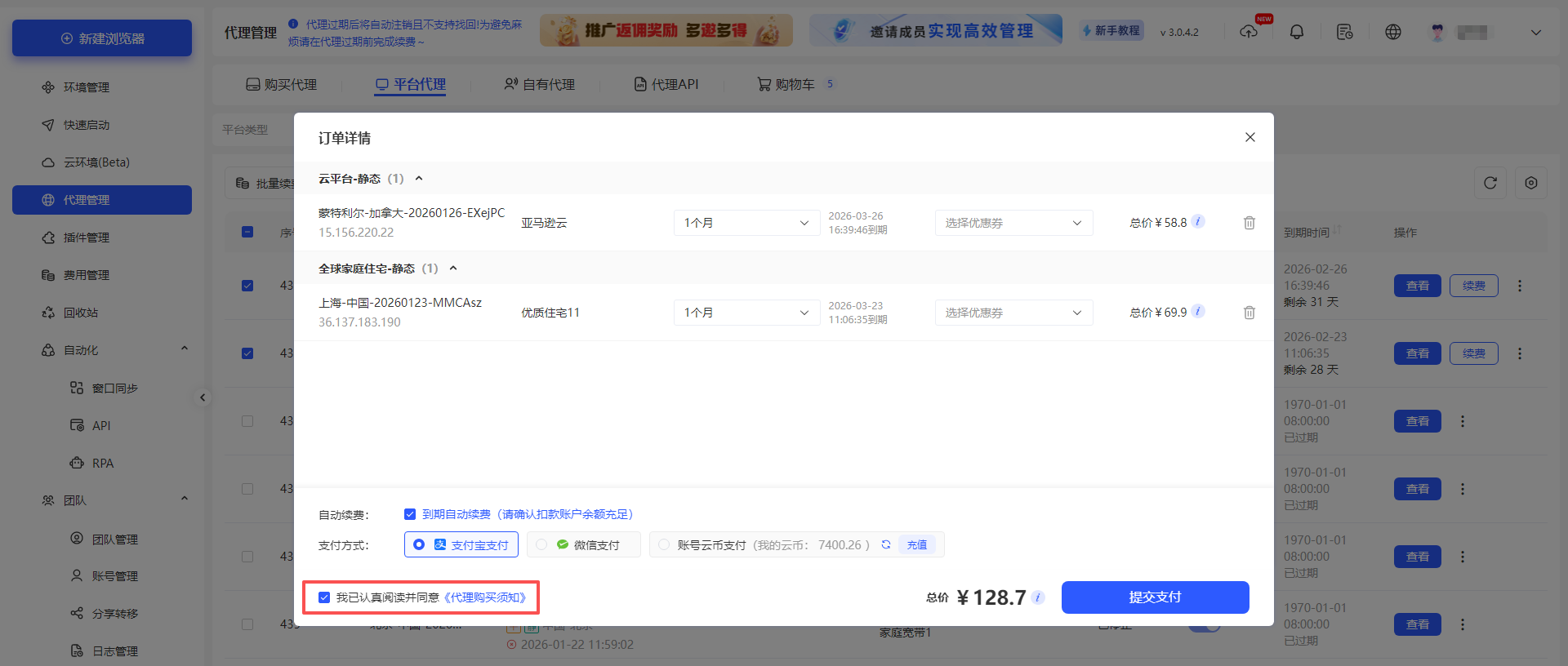Switch to 购买代理 tab
The height and width of the screenshot is (666, 1568).
[282, 84]
